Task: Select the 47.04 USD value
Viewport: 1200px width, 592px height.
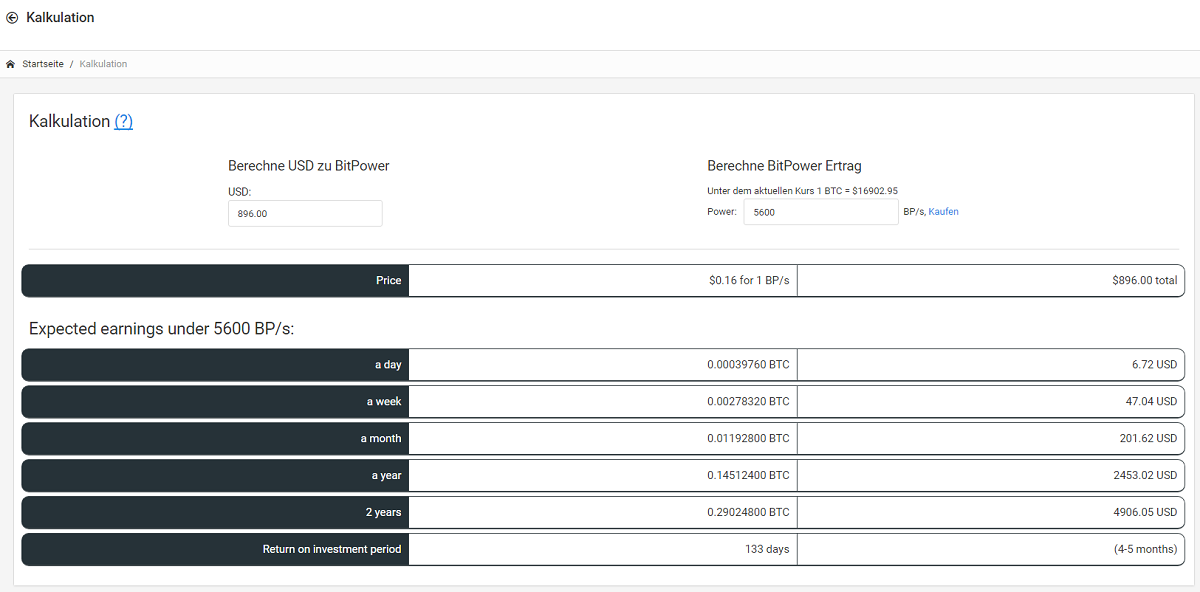Action: (x=1151, y=401)
